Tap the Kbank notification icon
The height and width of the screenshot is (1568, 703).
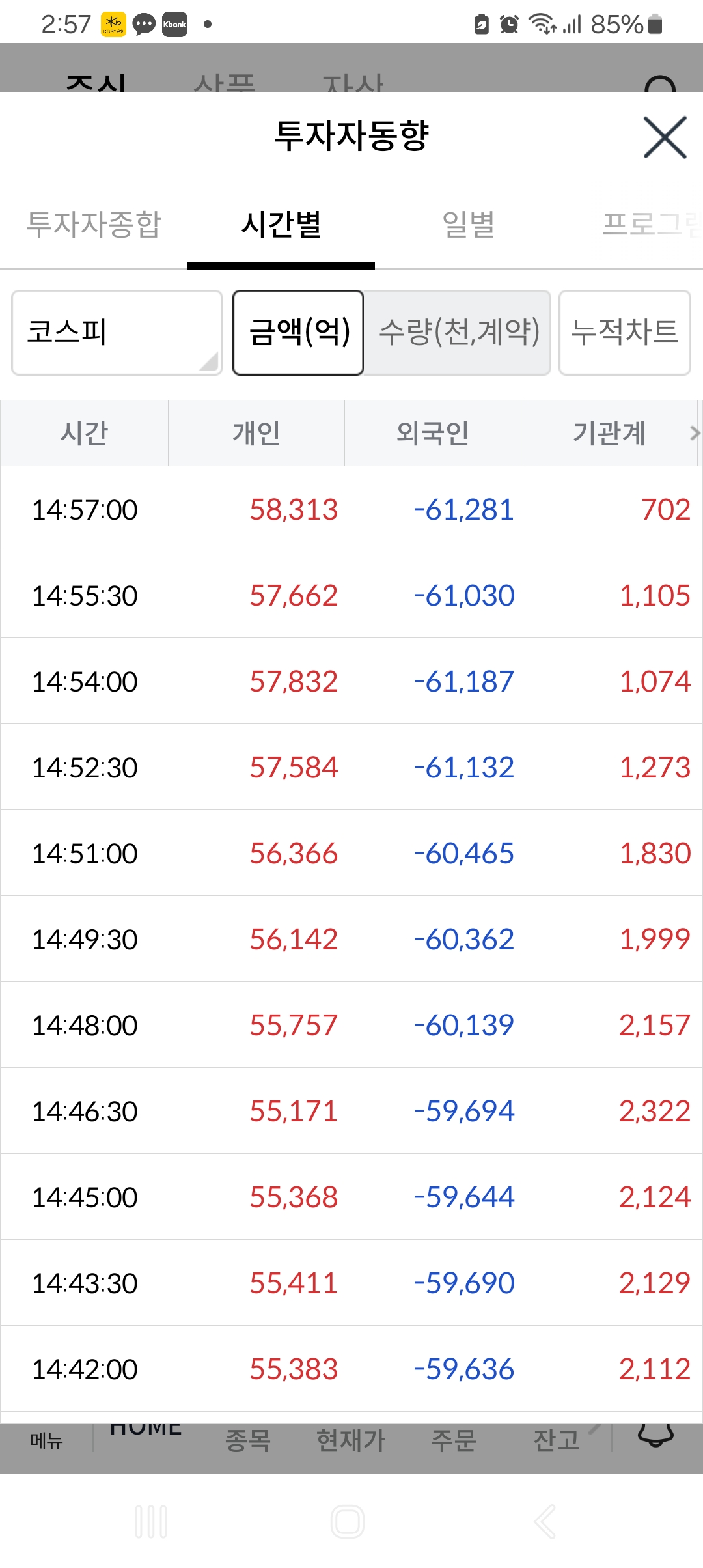174,25
